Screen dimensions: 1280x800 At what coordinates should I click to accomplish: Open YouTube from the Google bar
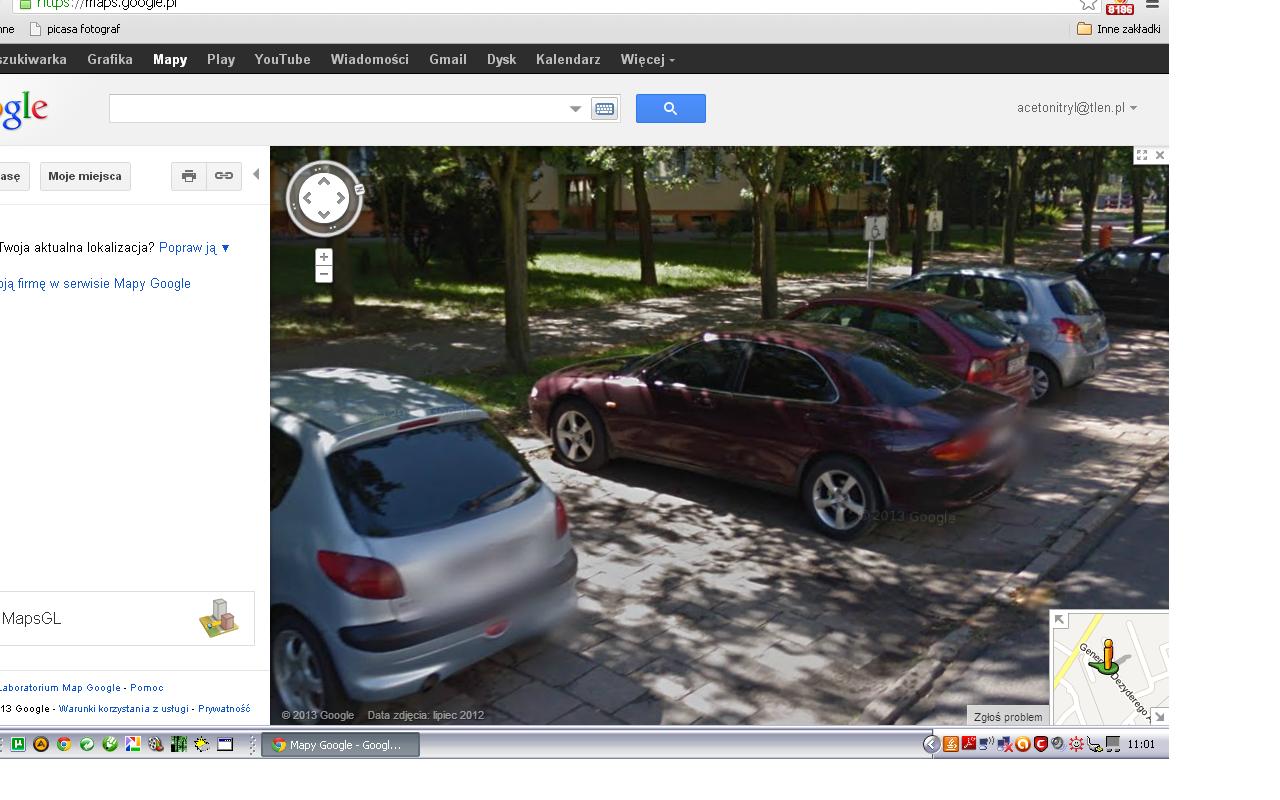282,59
